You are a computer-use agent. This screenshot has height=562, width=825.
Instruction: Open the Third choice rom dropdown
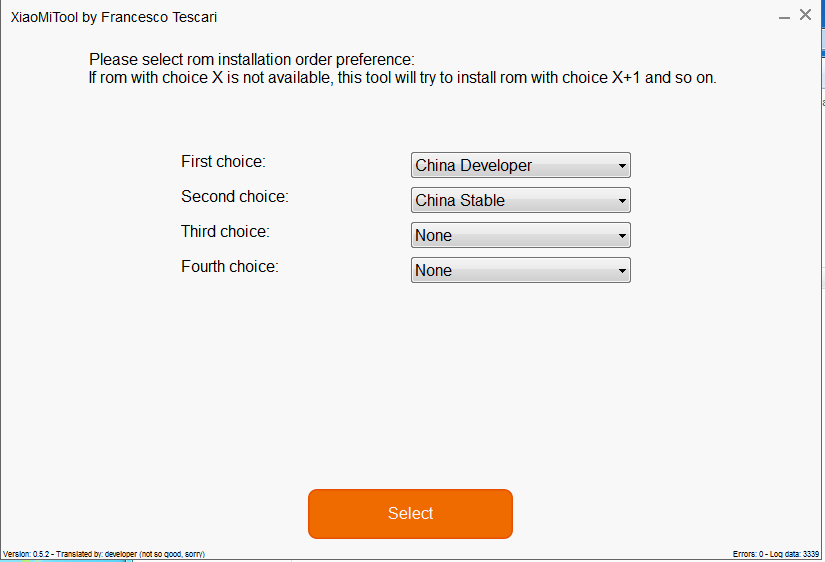click(x=520, y=235)
